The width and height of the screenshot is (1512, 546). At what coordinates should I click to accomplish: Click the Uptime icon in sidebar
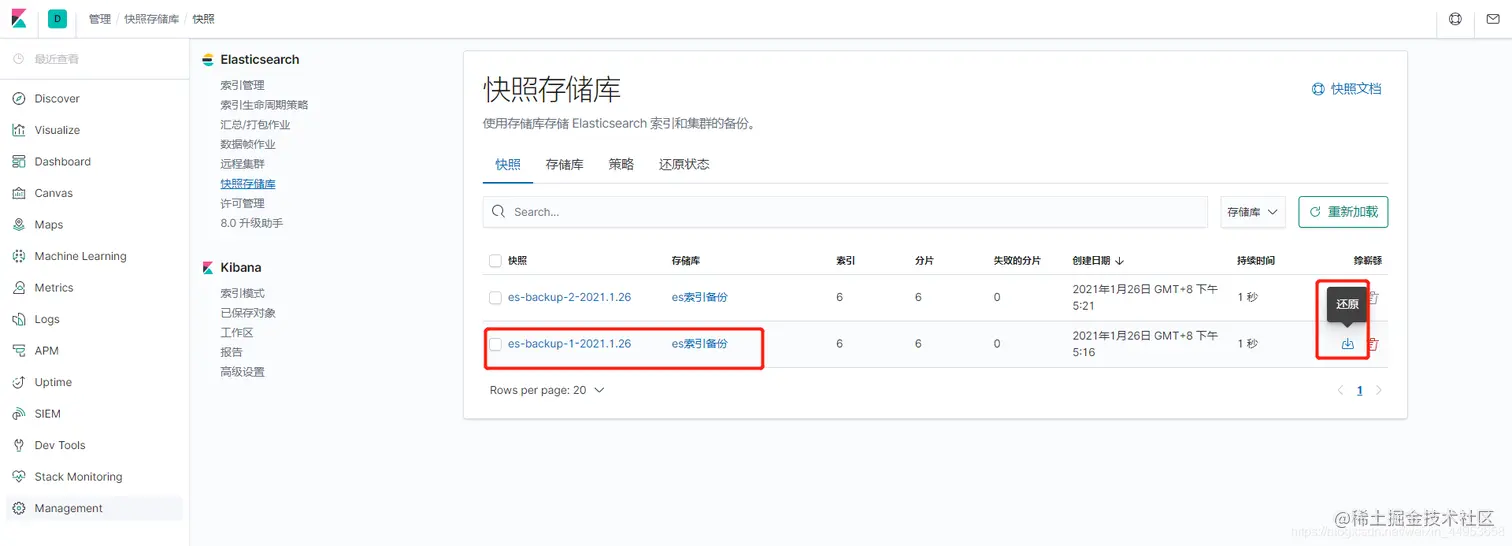(x=18, y=382)
